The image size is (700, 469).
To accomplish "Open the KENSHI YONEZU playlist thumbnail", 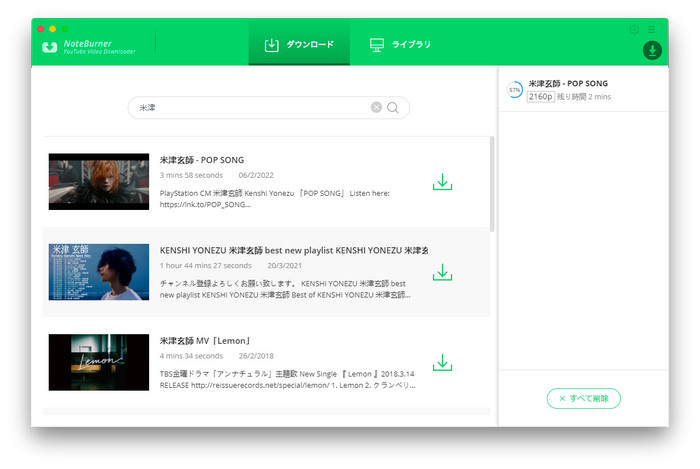I will click(99, 272).
